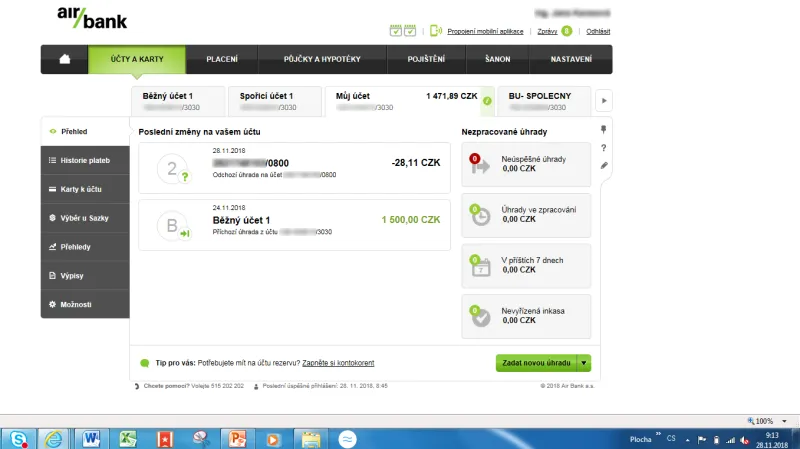Open the 1 500,00 CZK incoming payment entry
800x449 pixels.
pyautogui.click(x=295, y=225)
